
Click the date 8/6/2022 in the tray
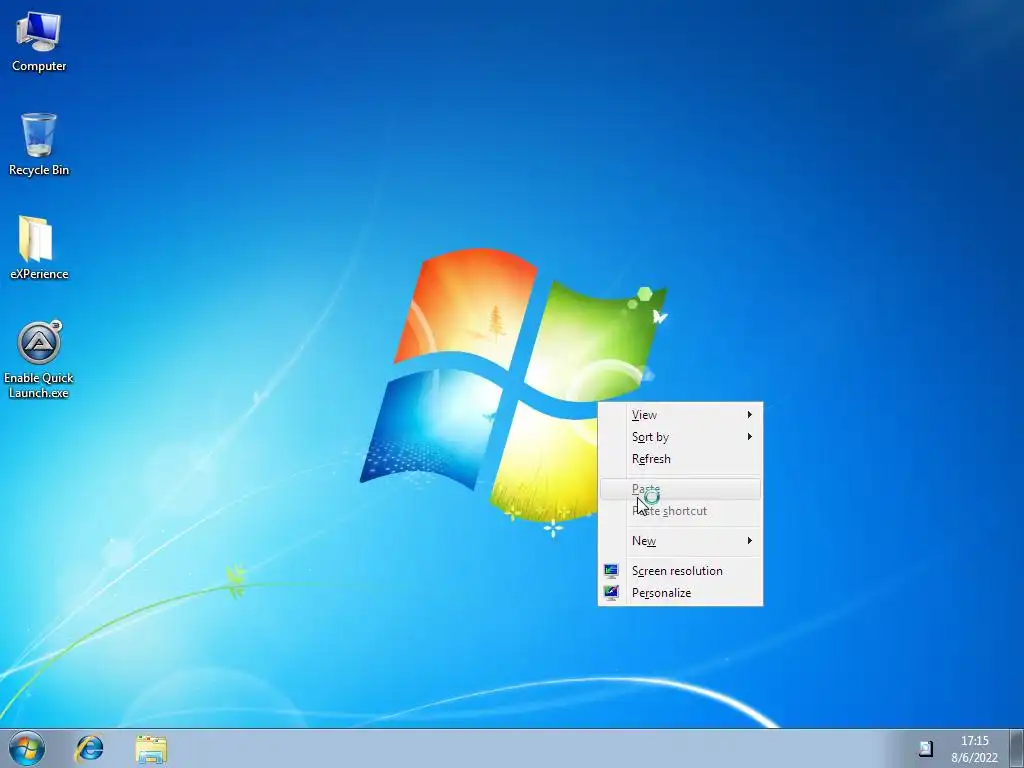(x=974, y=758)
